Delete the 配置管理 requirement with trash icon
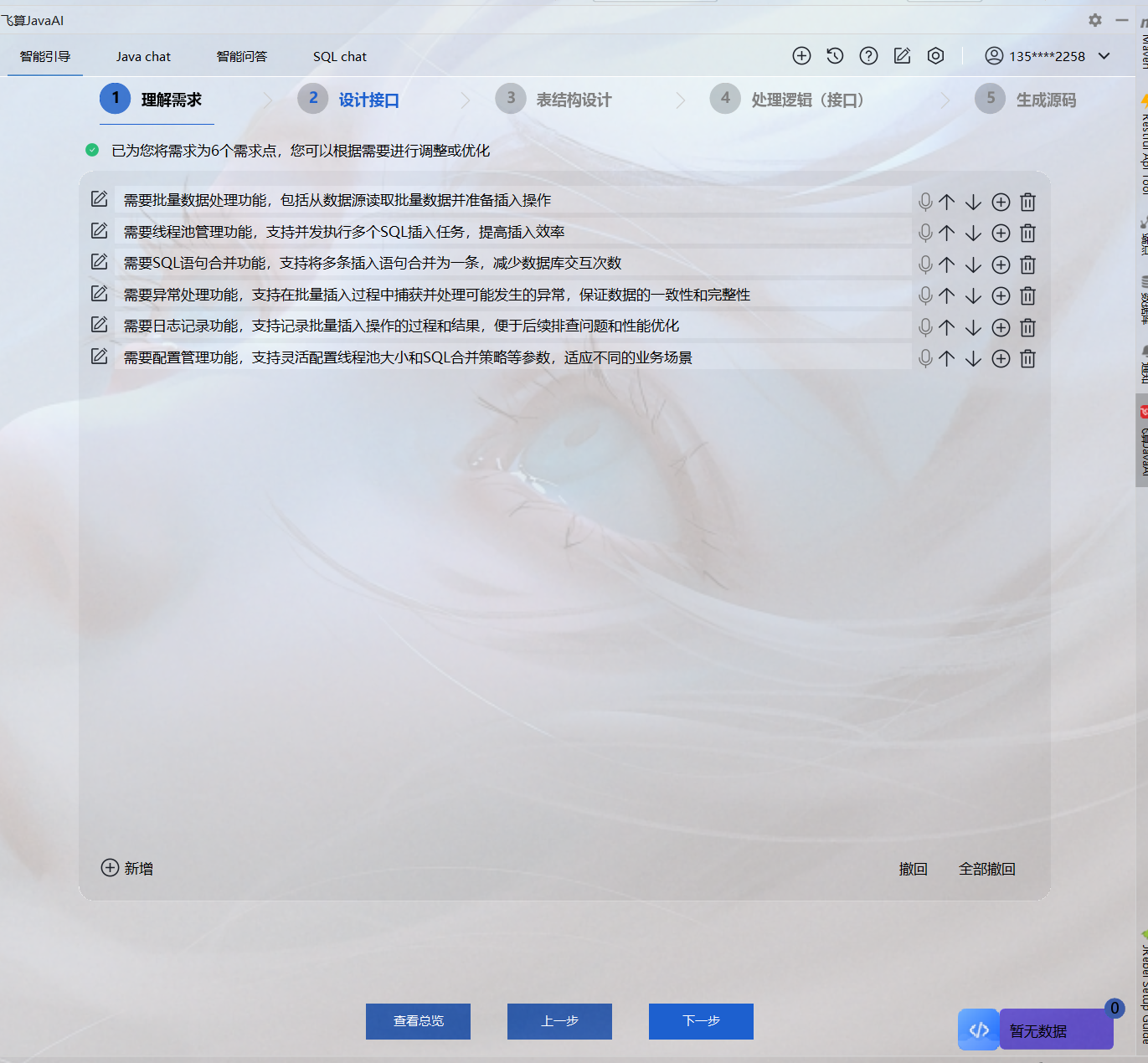The width and height of the screenshot is (1148, 1063). point(1027,358)
